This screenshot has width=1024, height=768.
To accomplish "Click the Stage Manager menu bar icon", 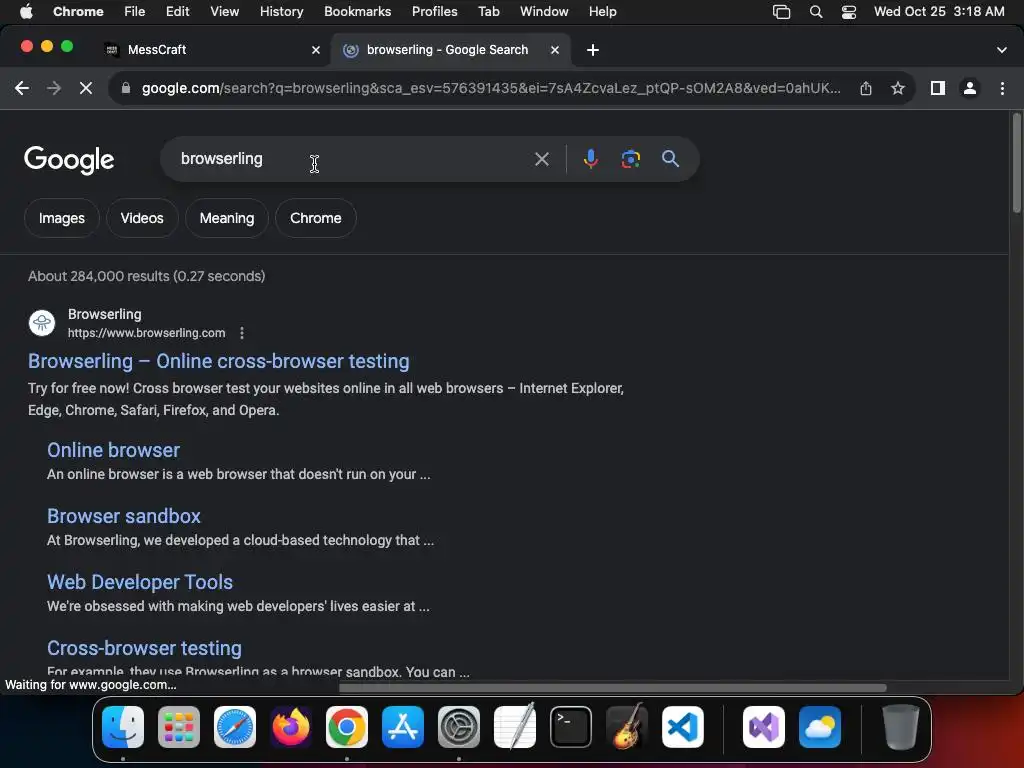I will pyautogui.click(x=781, y=12).
